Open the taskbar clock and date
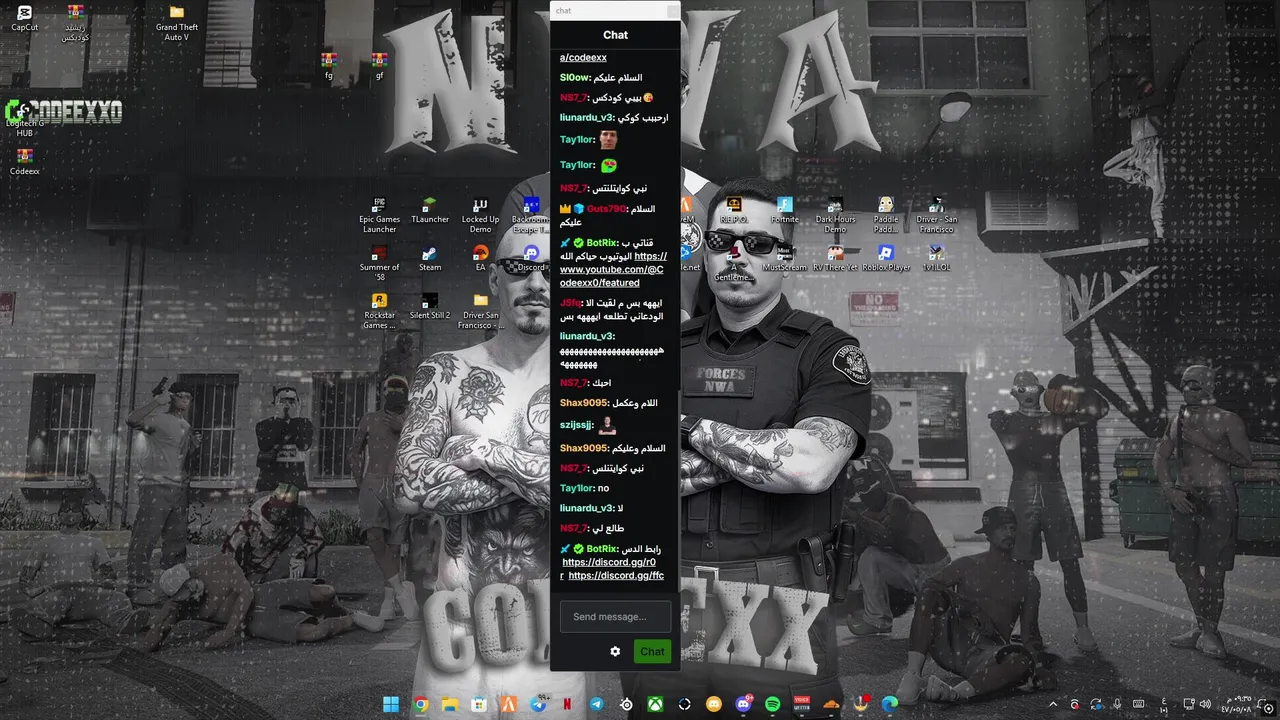This screenshot has height=720, width=1280. click(x=1235, y=704)
